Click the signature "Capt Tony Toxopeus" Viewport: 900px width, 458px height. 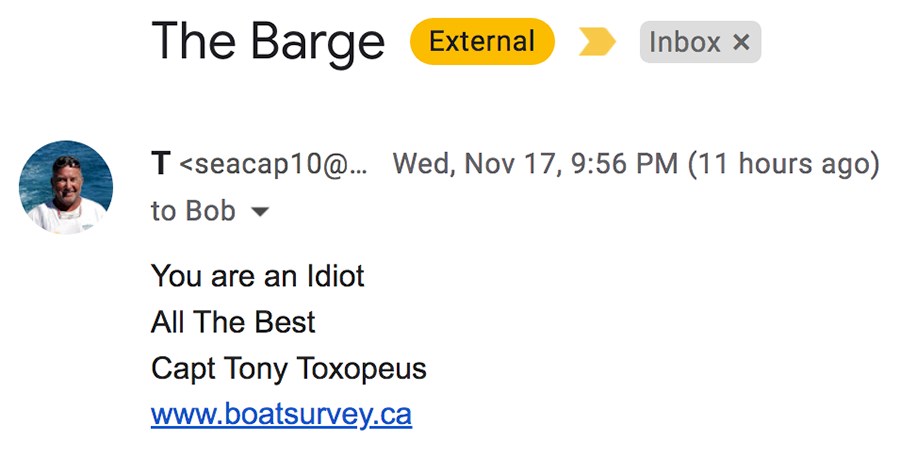click(289, 368)
